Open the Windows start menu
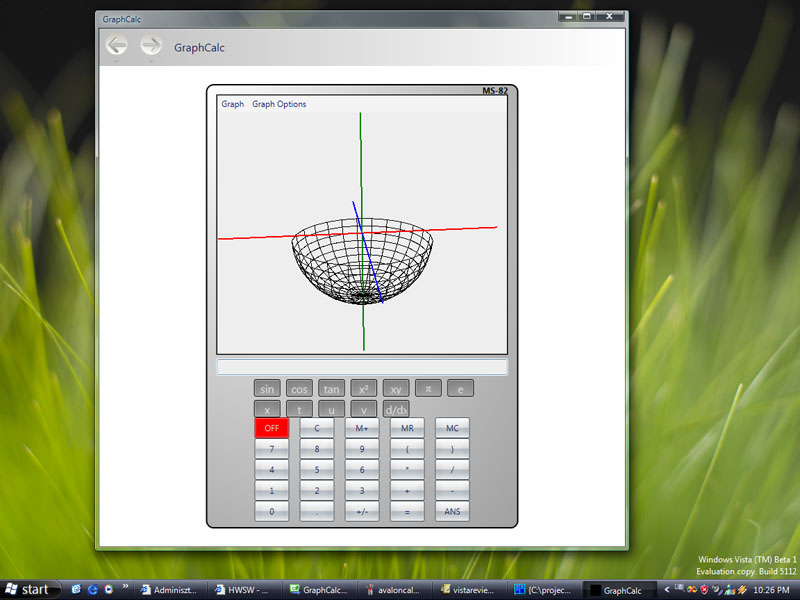Viewport: 800px width, 600px height. [x=30, y=590]
